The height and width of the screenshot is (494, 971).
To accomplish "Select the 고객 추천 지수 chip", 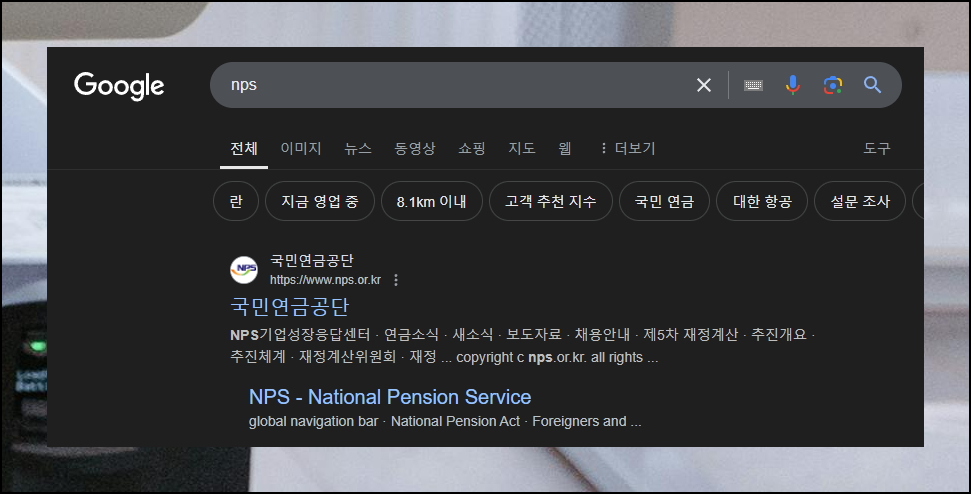I will click(551, 201).
